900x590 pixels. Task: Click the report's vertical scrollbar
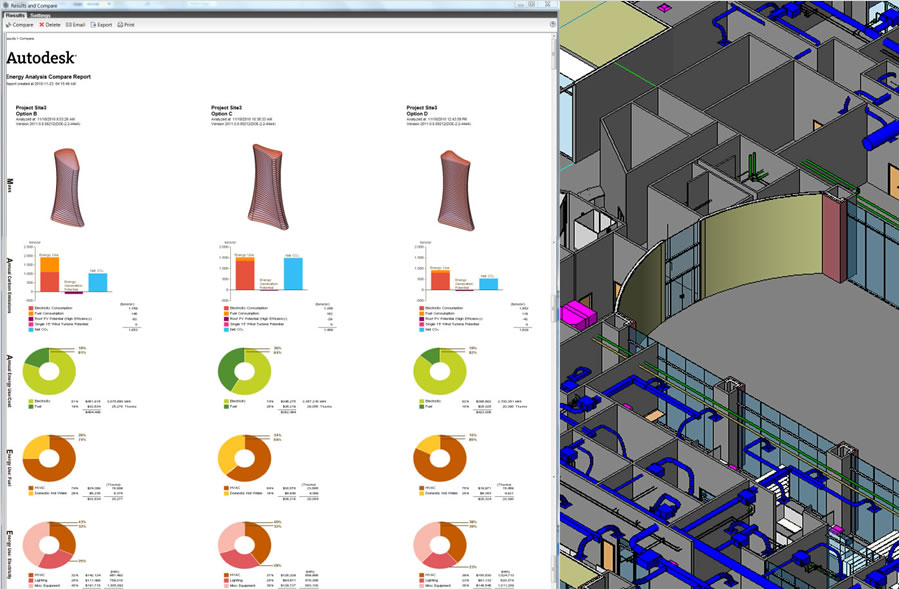[x=555, y=310]
